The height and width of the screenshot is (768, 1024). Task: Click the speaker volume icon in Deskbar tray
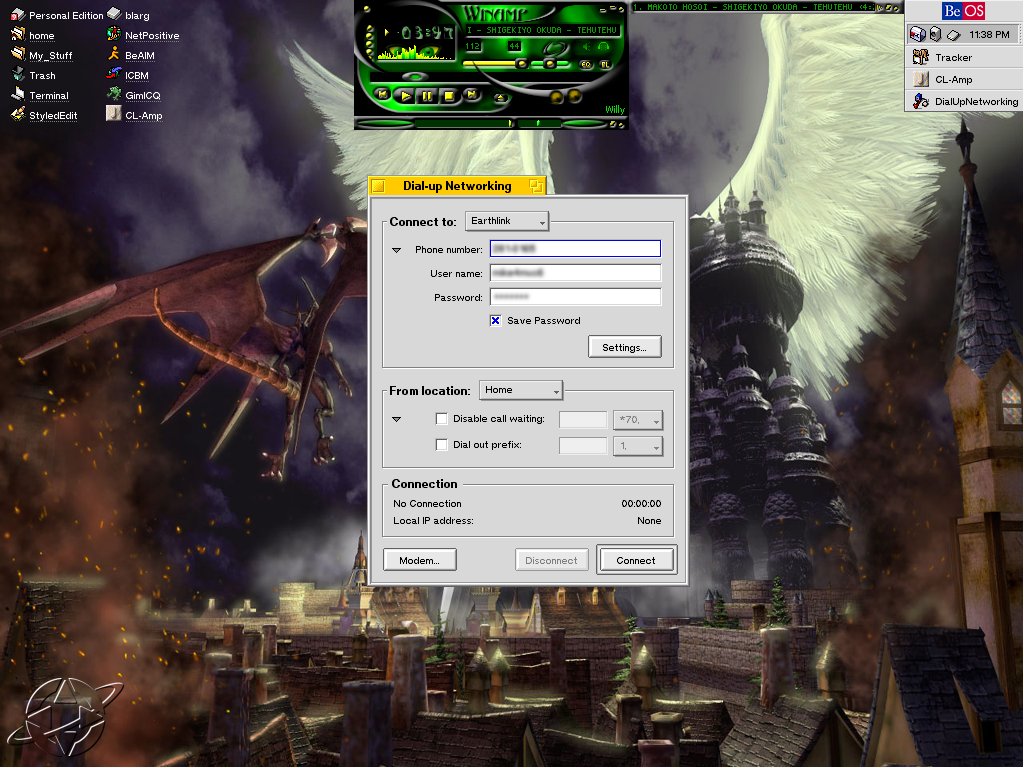coord(935,34)
